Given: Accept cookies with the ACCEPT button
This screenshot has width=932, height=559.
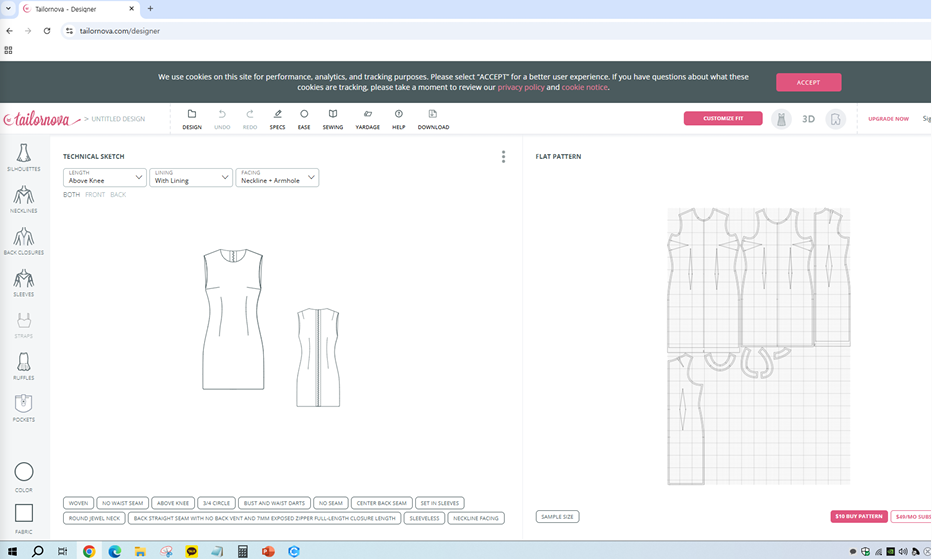Looking at the screenshot, I should point(808,82).
